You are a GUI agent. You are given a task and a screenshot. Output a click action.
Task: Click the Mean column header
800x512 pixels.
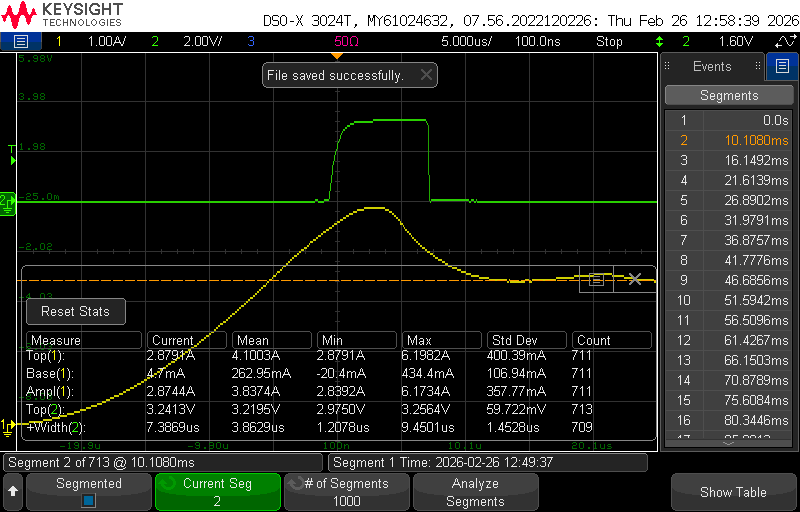click(271, 340)
